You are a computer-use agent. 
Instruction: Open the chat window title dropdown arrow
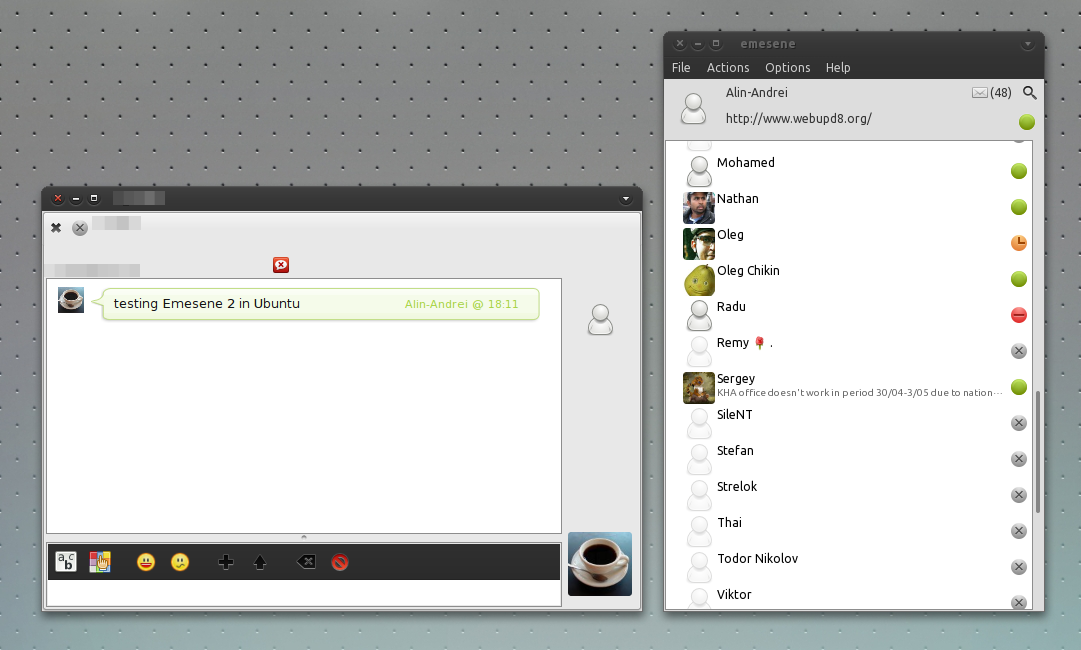[625, 199]
